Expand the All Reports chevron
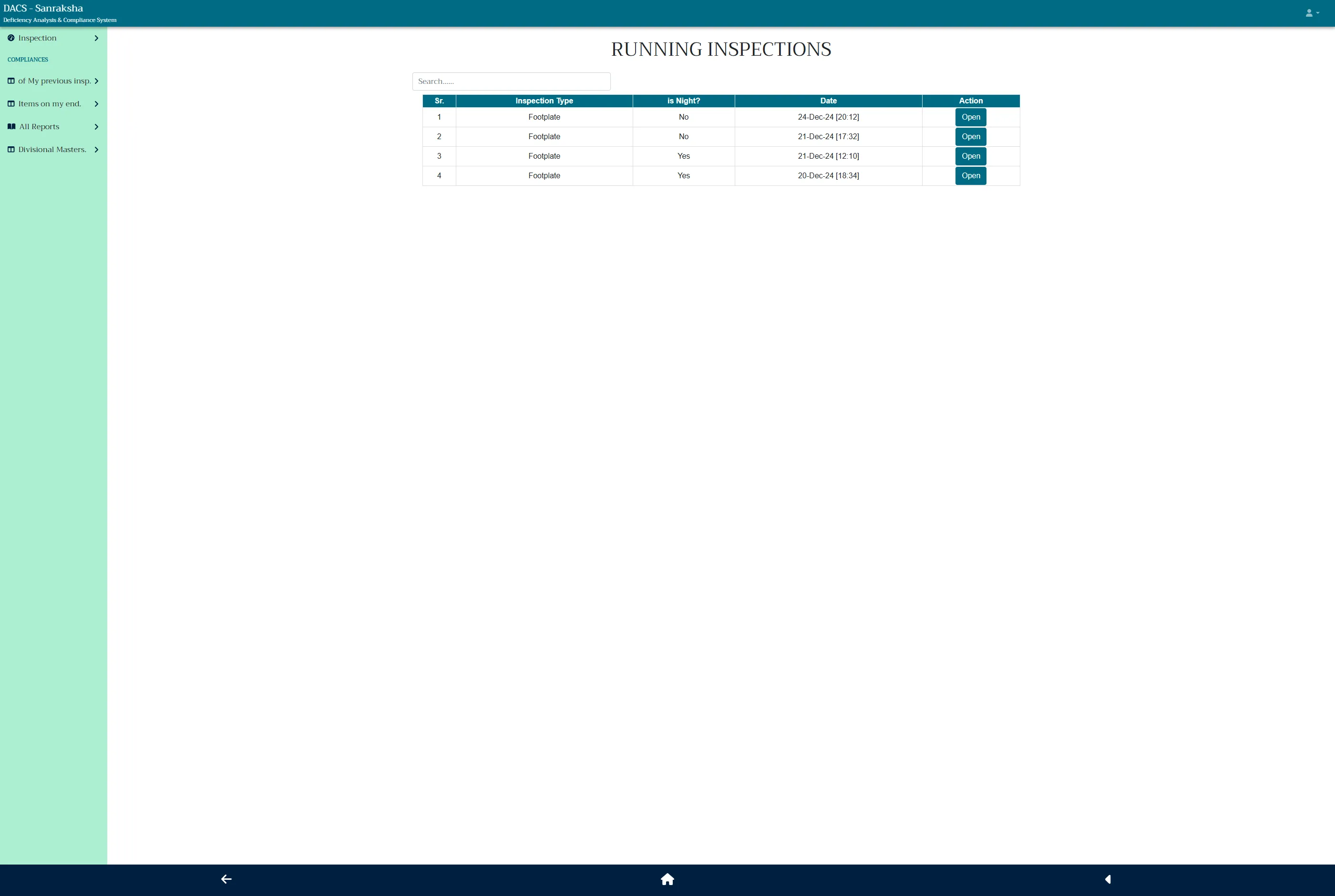 (x=96, y=126)
